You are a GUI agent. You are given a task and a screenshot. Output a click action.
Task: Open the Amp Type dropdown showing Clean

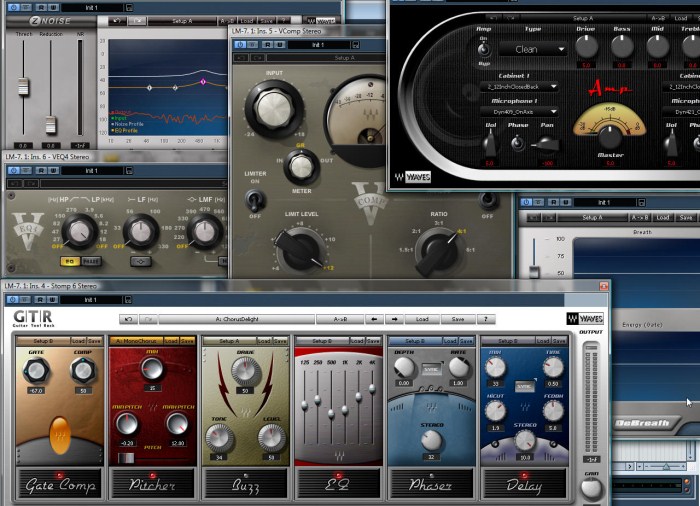[532, 48]
